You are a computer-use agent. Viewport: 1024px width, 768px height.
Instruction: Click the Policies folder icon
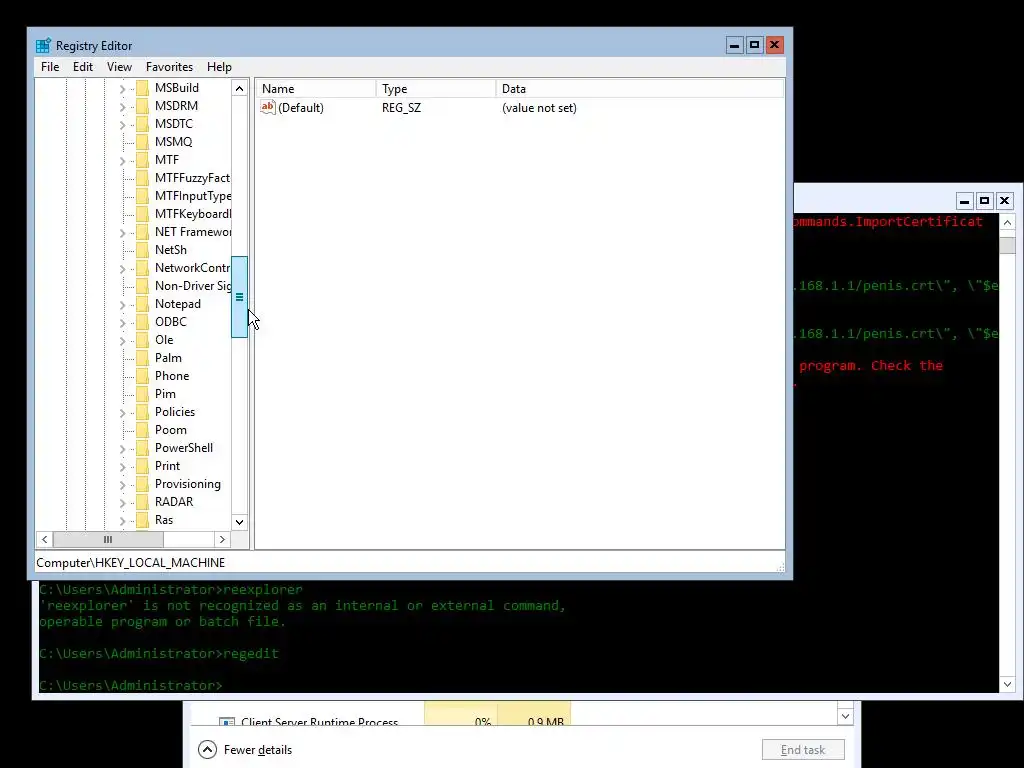[142, 412]
